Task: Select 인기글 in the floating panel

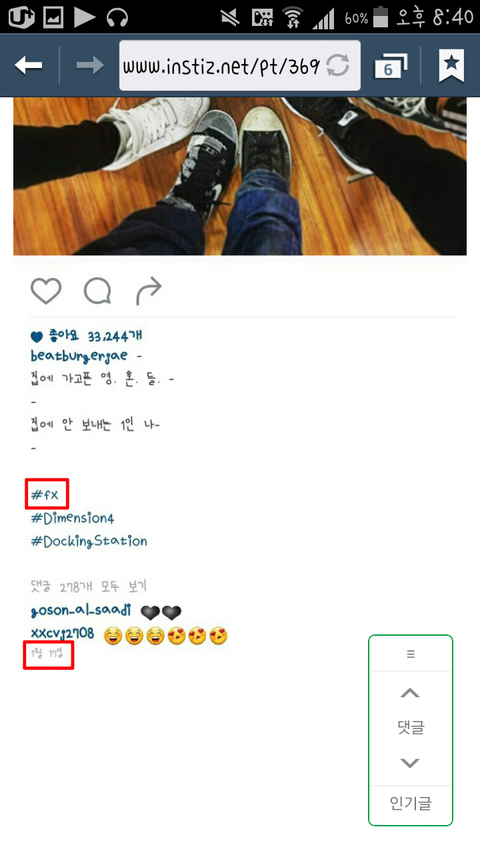Action: [410, 803]
